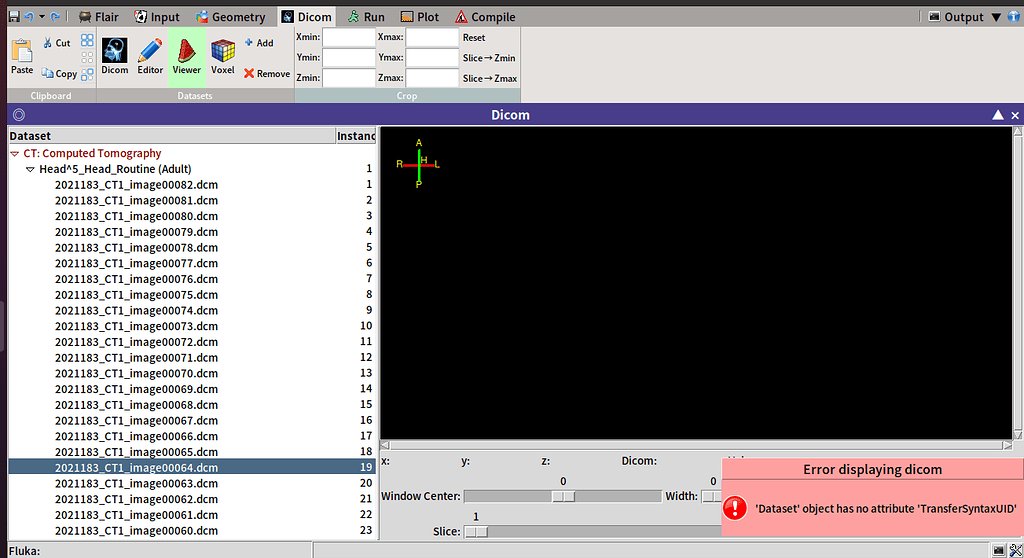Click the Window Center slider handle

click(x=564, y=496)
